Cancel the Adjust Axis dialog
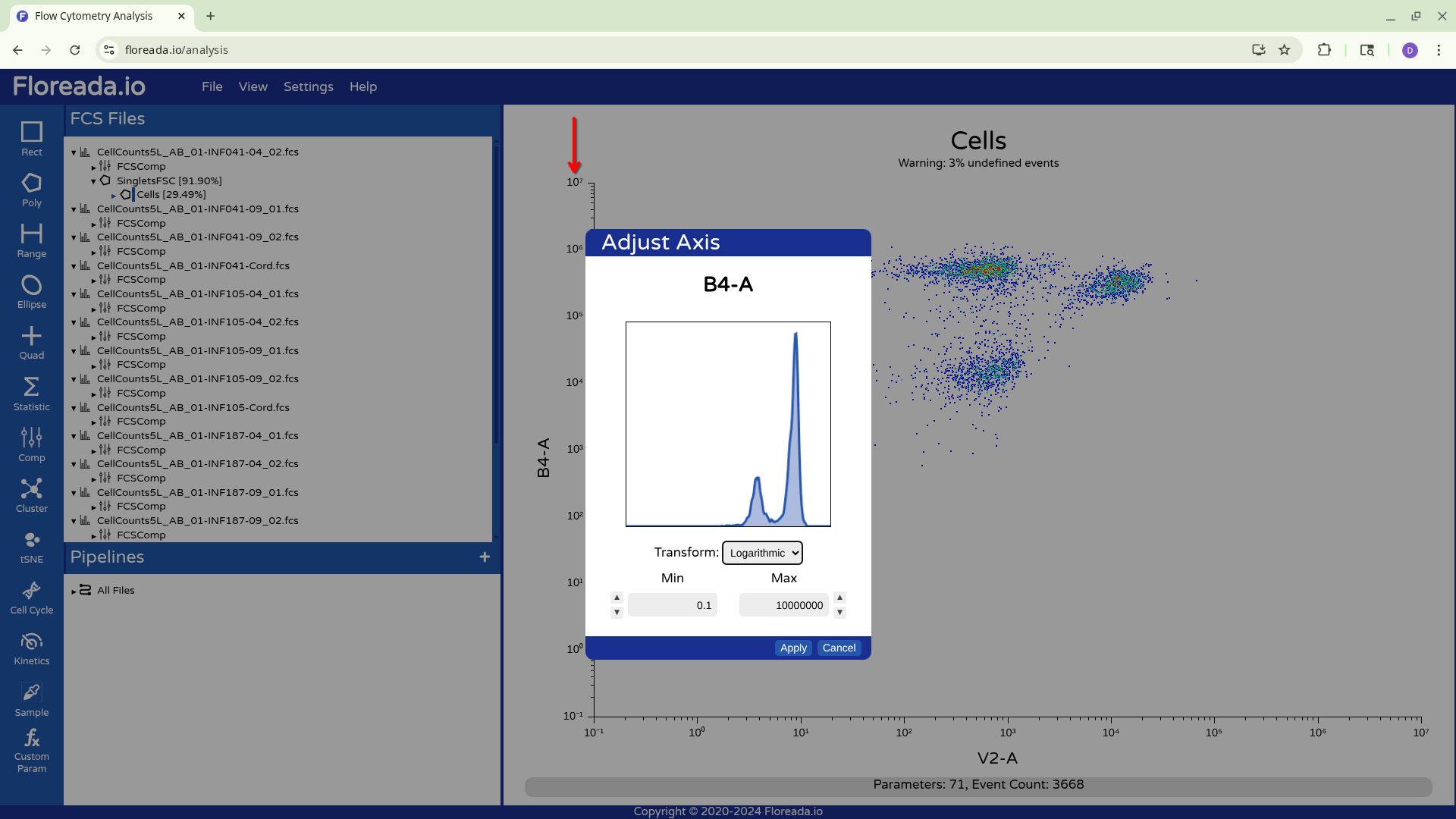This screenshot has height=819, width=1456. coord(839,648)
